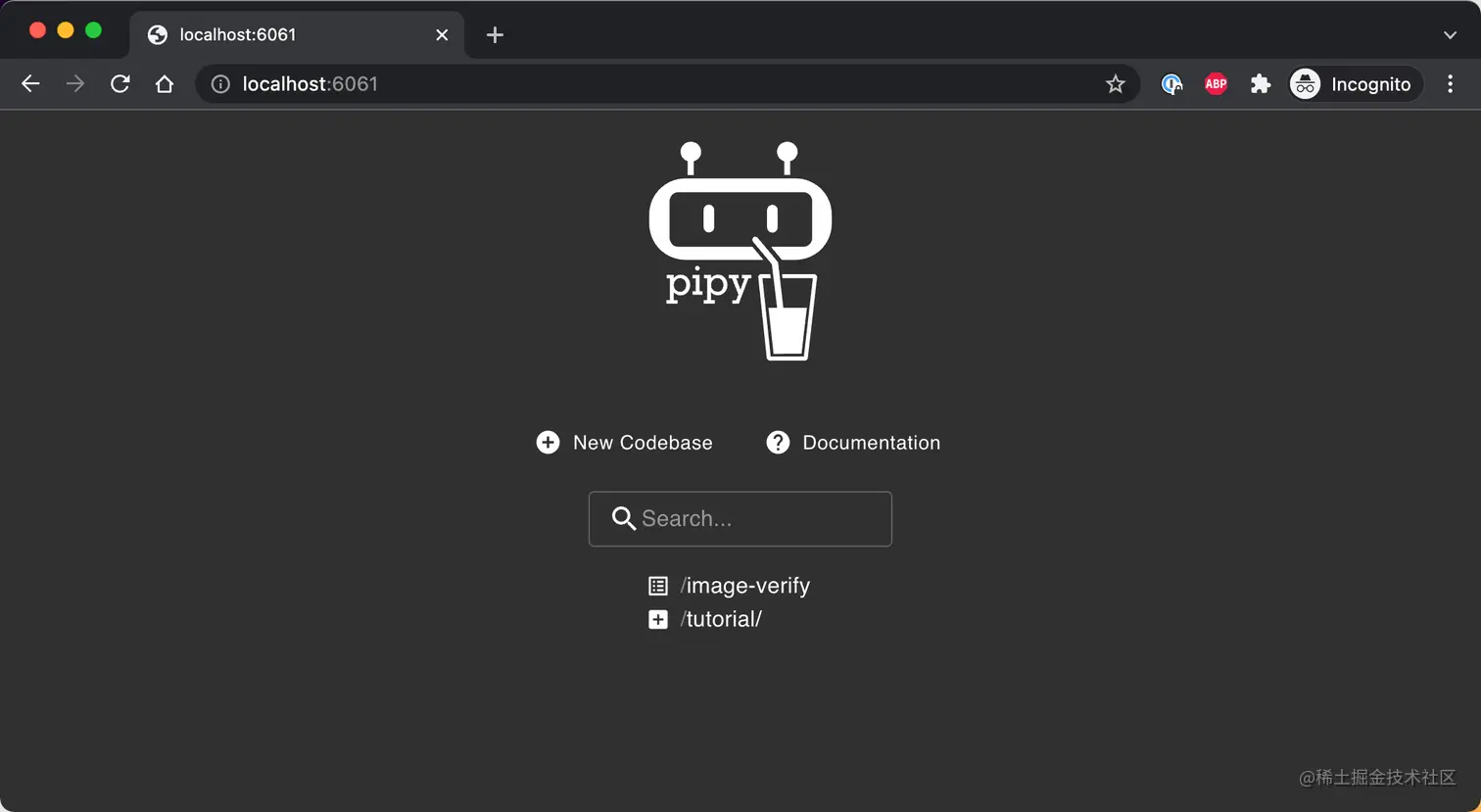Click the magnifier icon in the search box
1481x812 pixels.
(624, 518)
